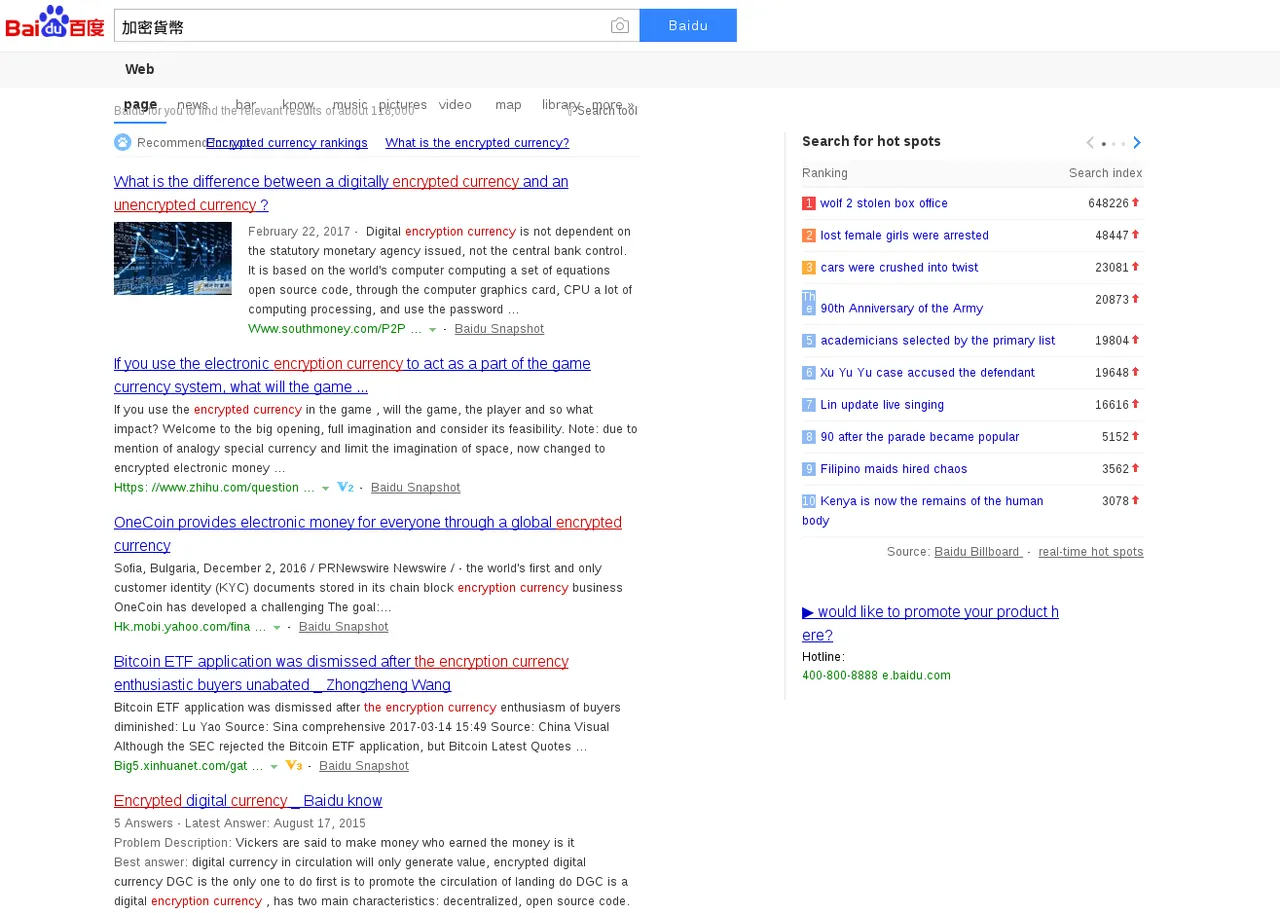Screen dimensions: 1280x913
Task: Open Baidu Snapshot for southmoney result
Action: point(499,329)
